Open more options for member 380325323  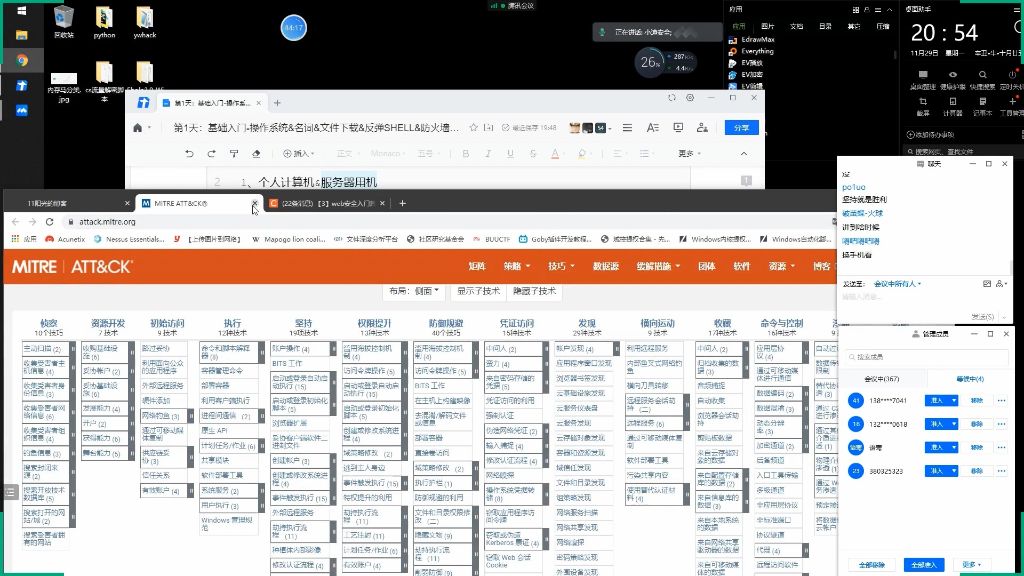tap(1001, 471)
